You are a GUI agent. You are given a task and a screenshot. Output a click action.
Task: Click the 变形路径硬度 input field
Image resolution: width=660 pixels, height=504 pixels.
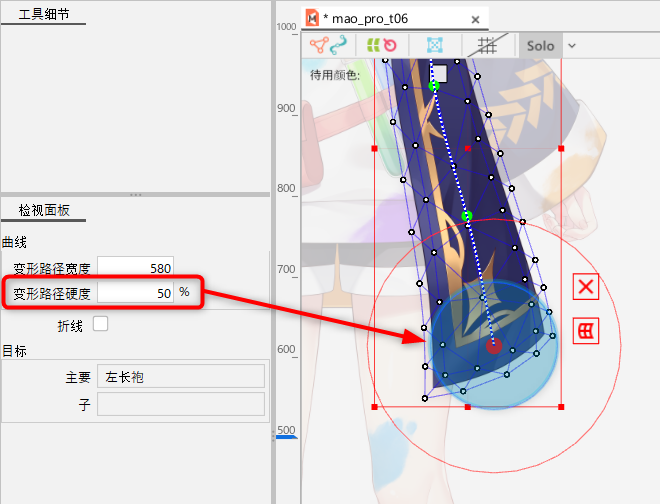pyautogui.click(x=135, y=292)
